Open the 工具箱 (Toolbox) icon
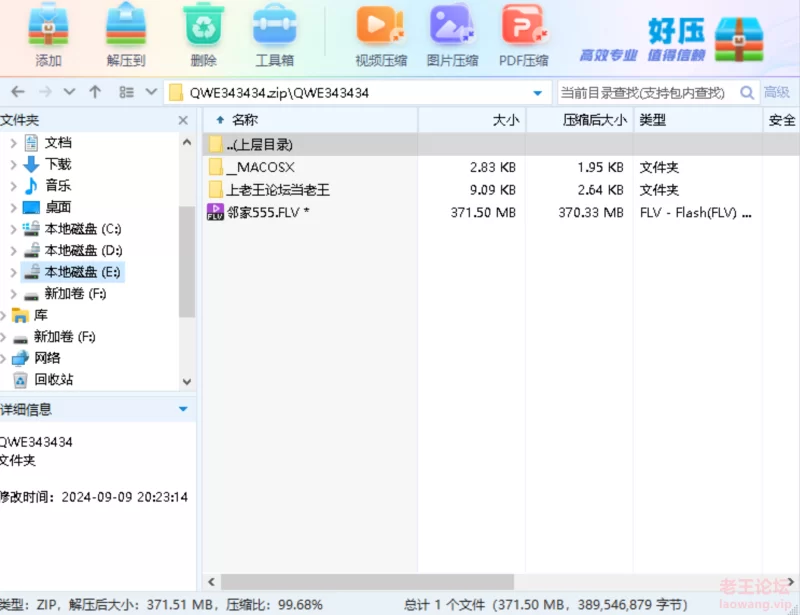 [274, 29]
